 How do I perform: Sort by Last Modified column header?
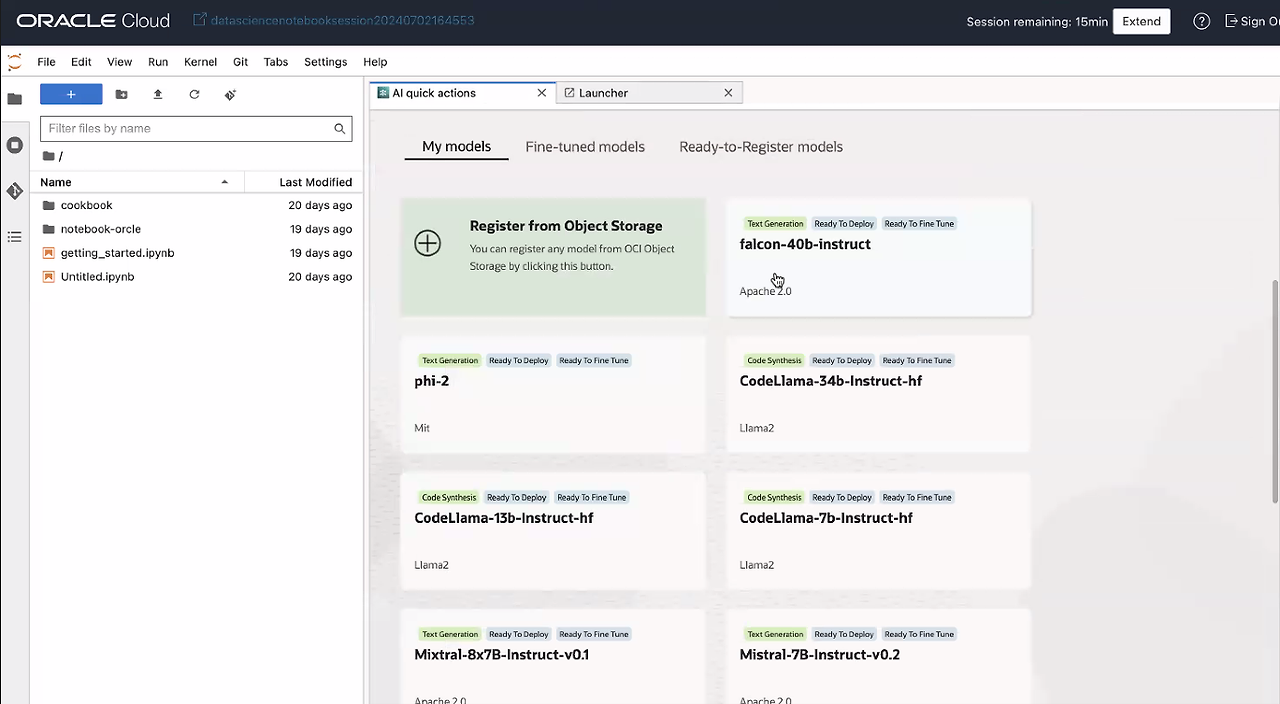point(315,182)
